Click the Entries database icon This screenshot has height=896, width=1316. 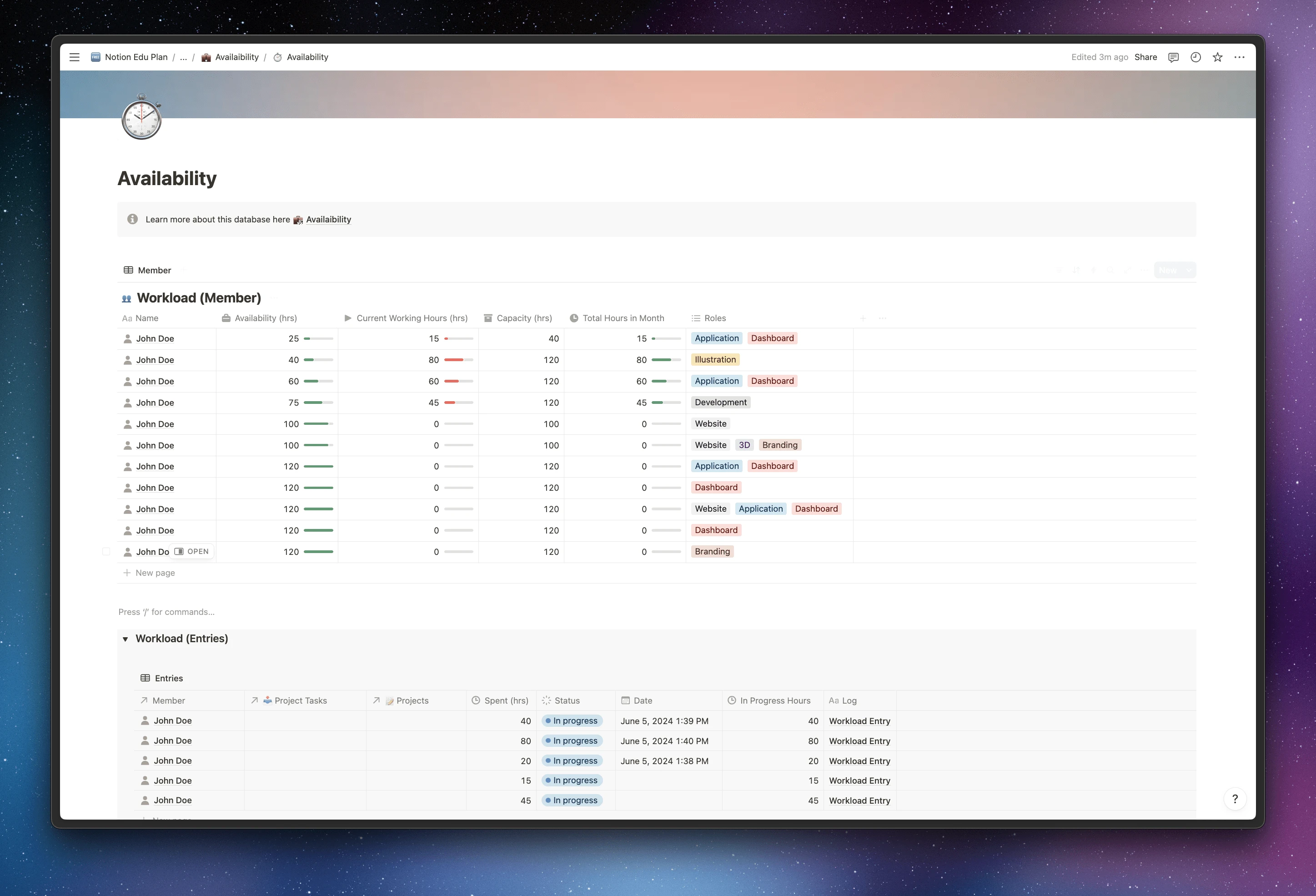145,678
